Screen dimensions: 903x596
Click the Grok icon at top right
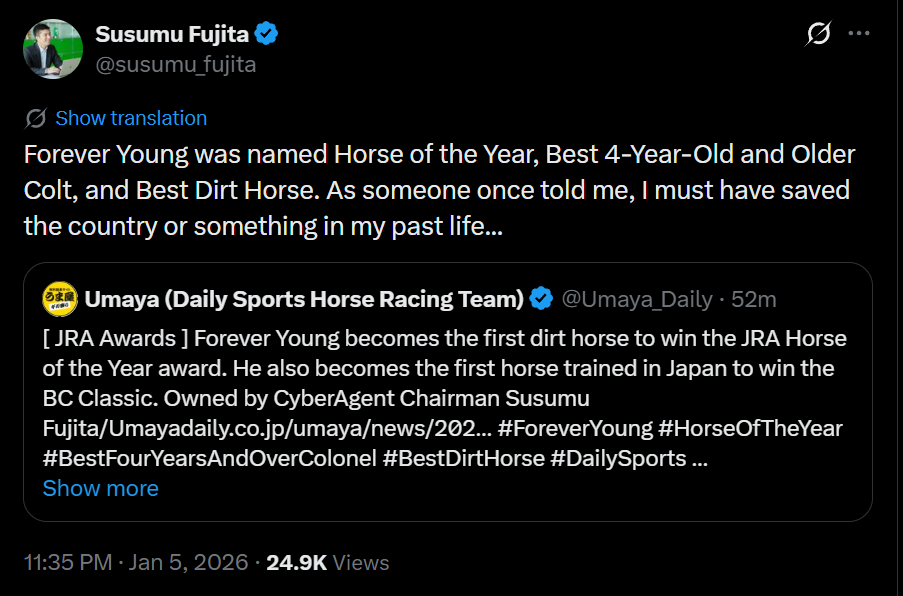point(818,34)
